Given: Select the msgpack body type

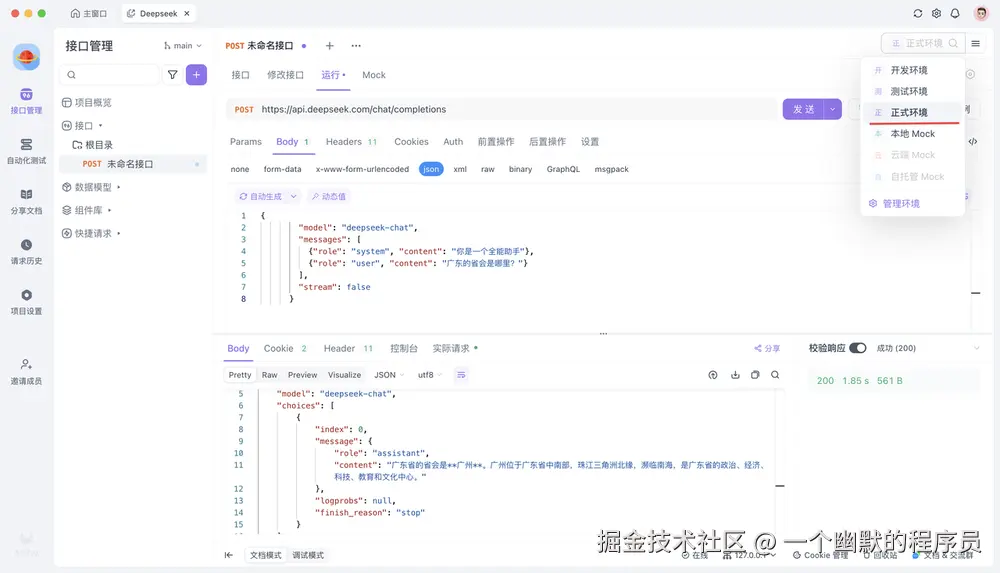Looking at the screenshot, I should click(x=612, y=169).
